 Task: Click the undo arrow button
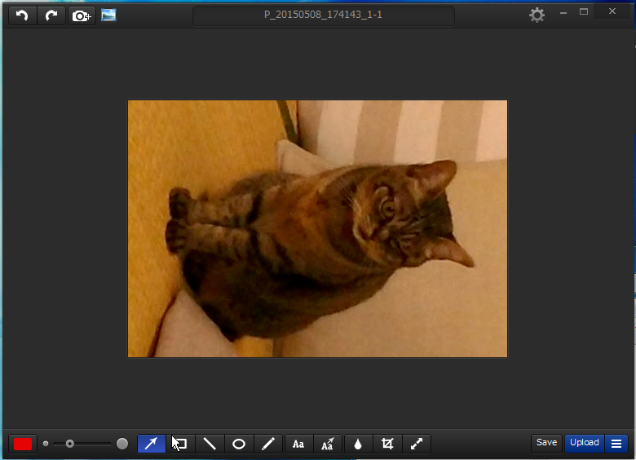(x=22, y=16)
